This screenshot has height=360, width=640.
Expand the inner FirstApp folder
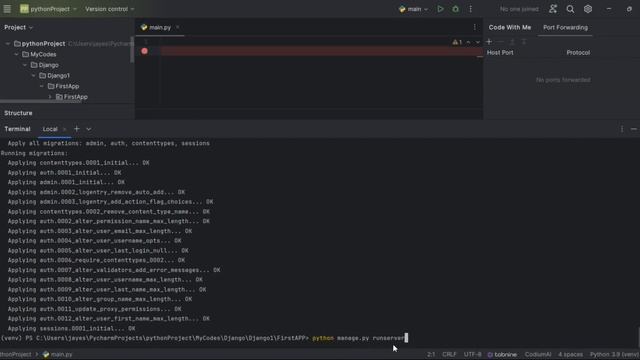(x=50, y=97)
